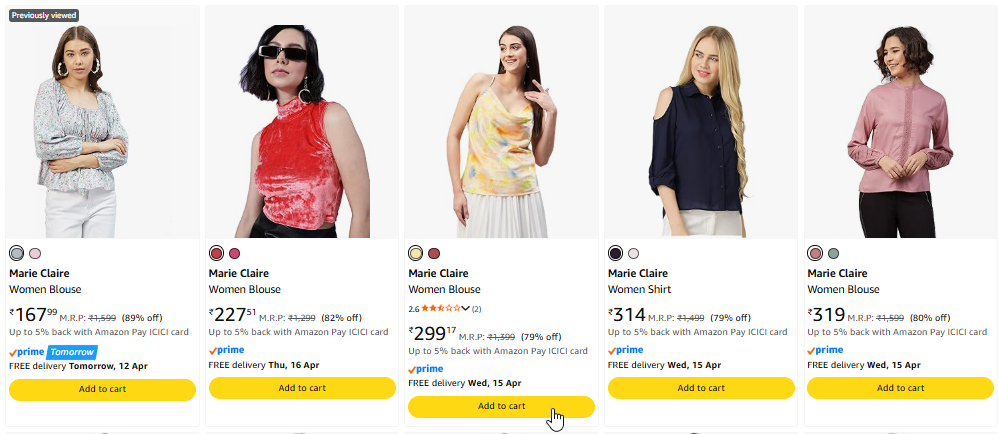
Task: Select grey-green swatch on pink blouse
Action: pos(833,253)
